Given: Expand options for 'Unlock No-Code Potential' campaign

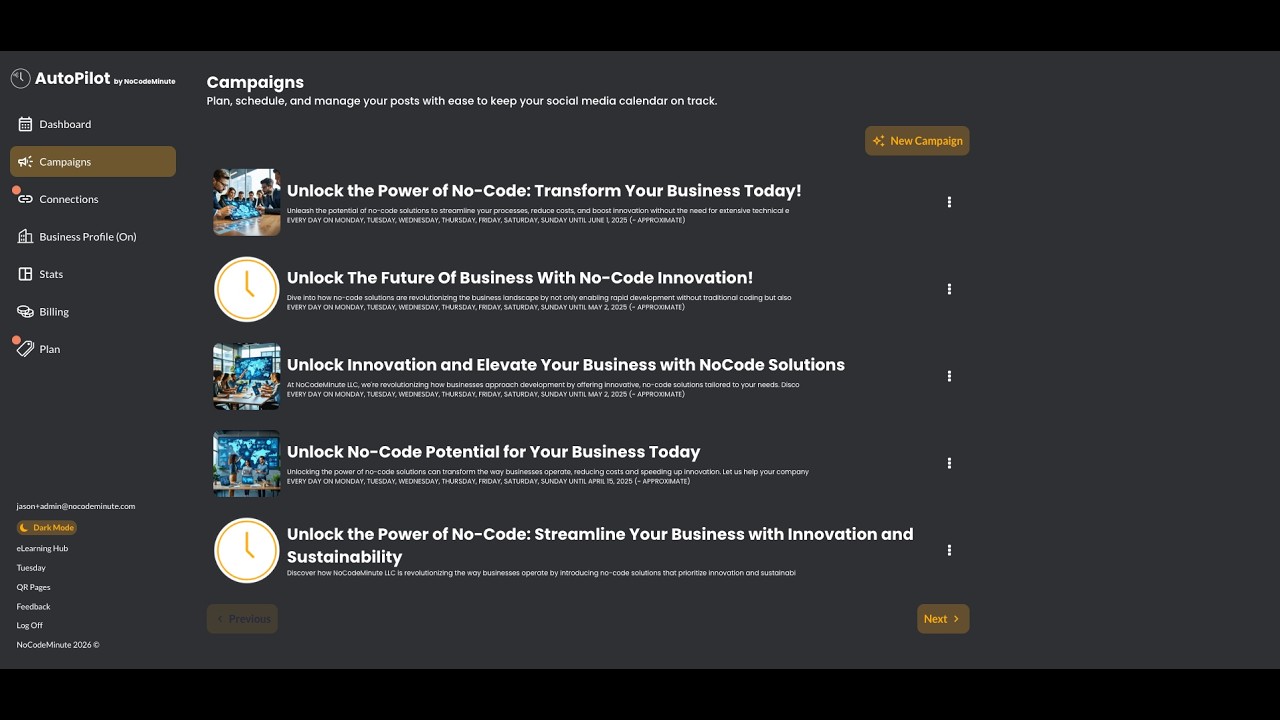Looking at the screenshot, I should click(949, 463).
